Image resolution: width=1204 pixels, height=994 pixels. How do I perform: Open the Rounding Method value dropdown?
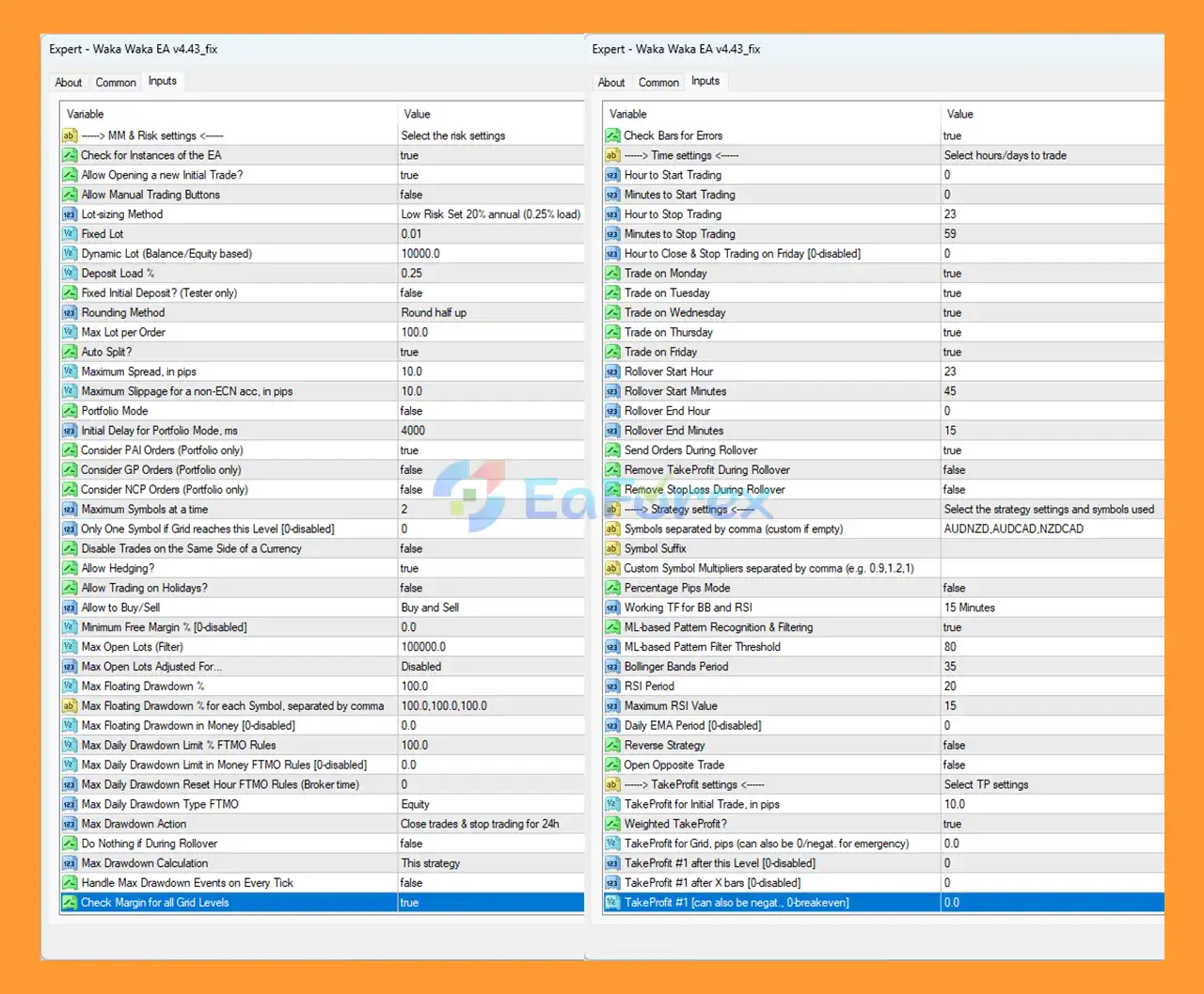(489, 312)
